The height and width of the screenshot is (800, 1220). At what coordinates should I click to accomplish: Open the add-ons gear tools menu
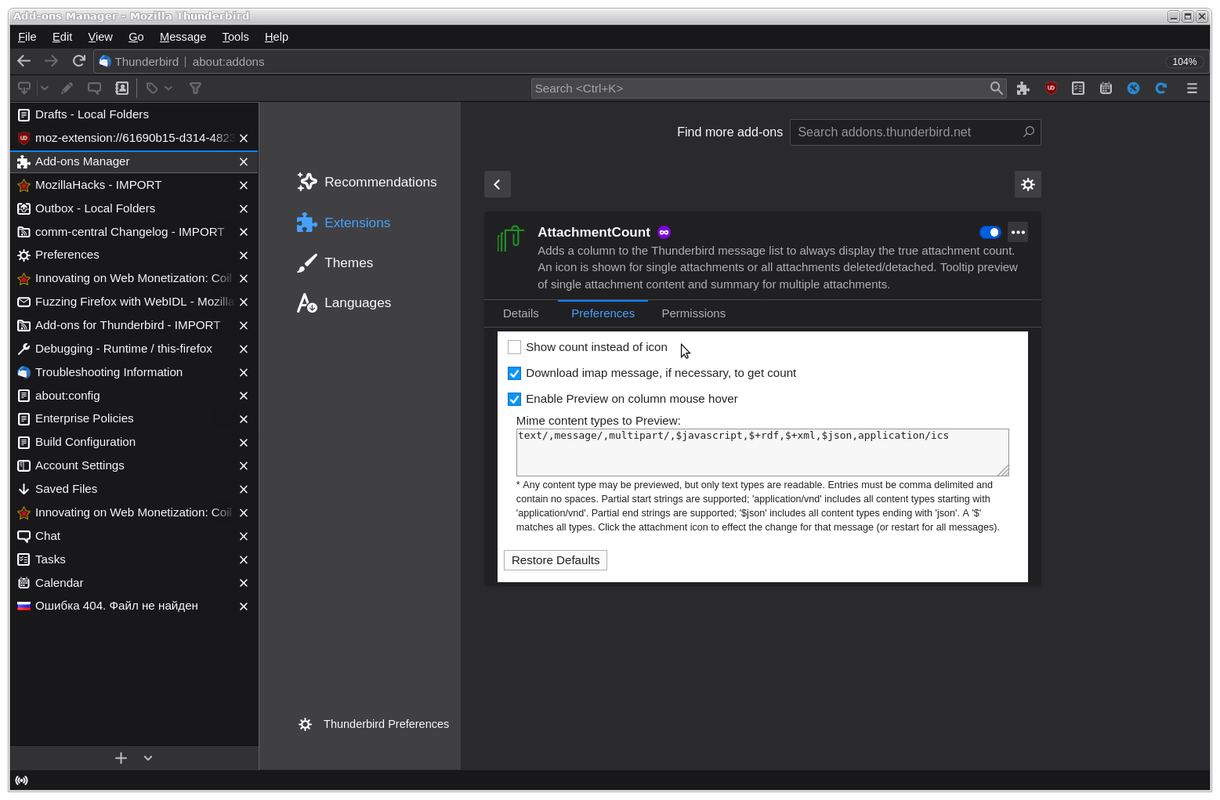point(1027,184)
